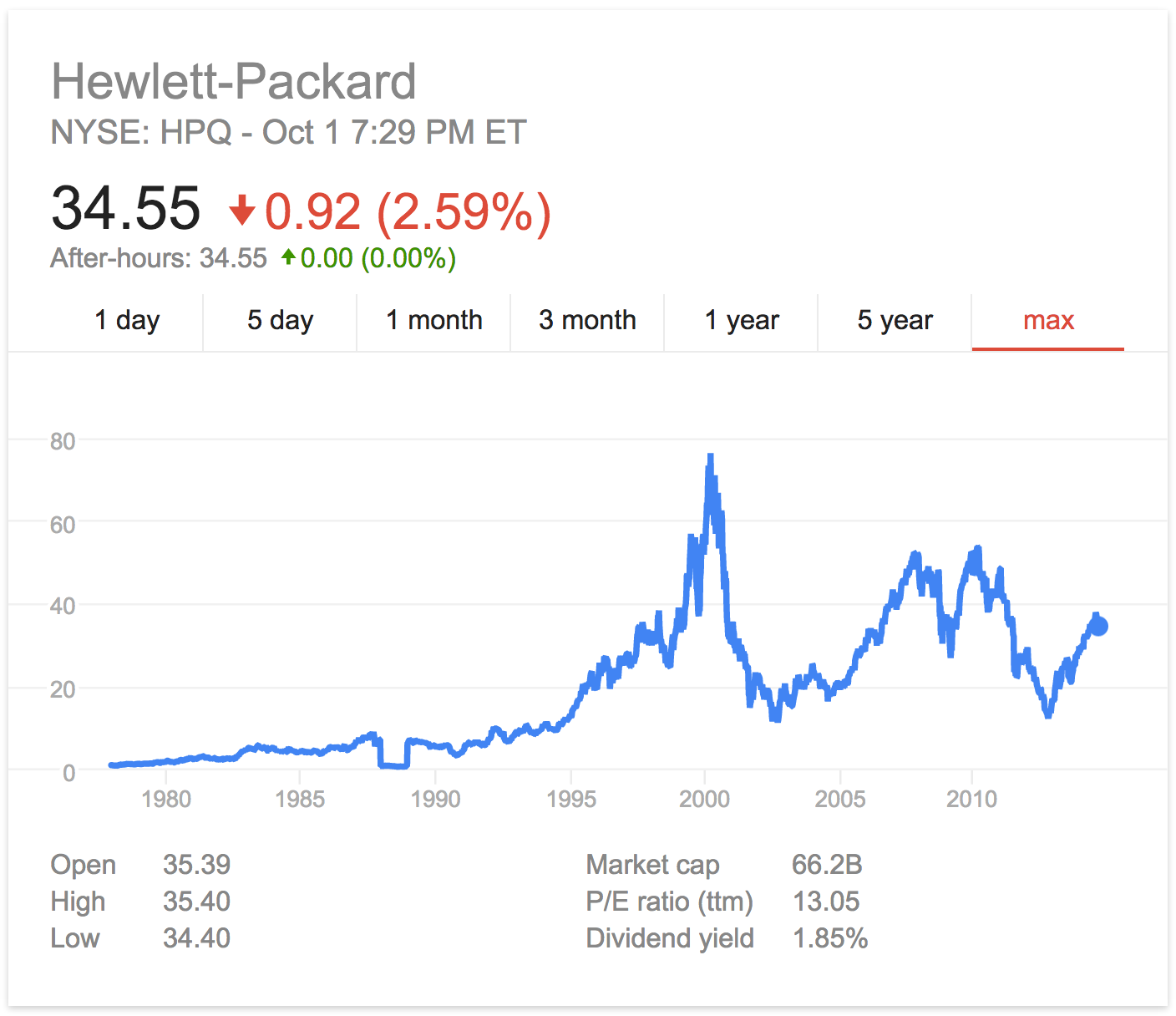Click the NYSE: HPQ ticker text
The height and width of the screenshot is (1016, 1176).
pos(141,132)
